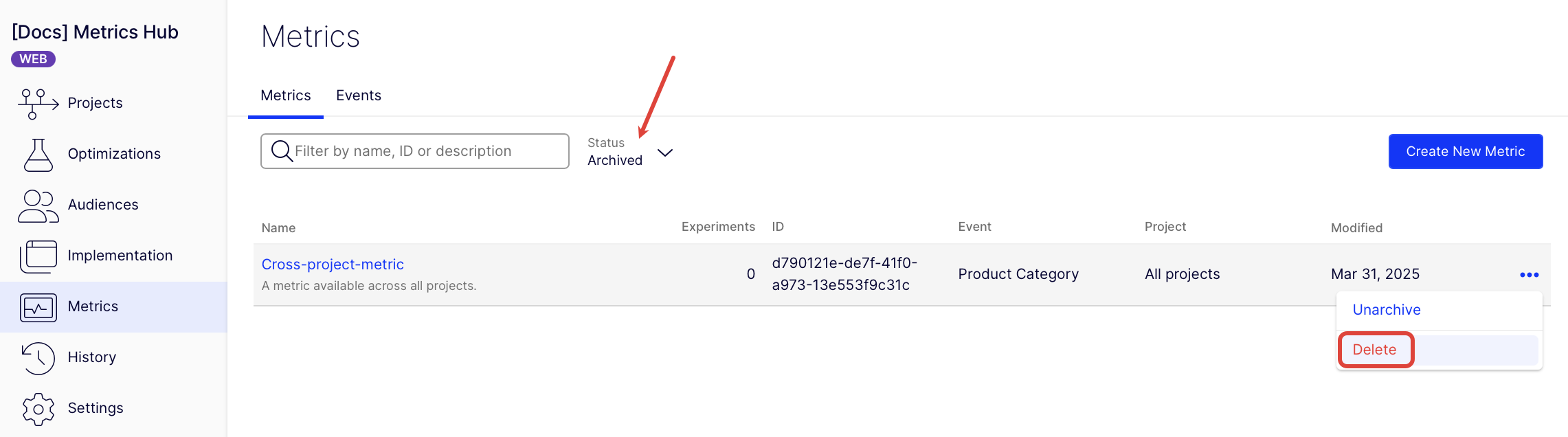Click the Name column header
The height and width of the screenshot is (437, 1568).
point(278,228)
